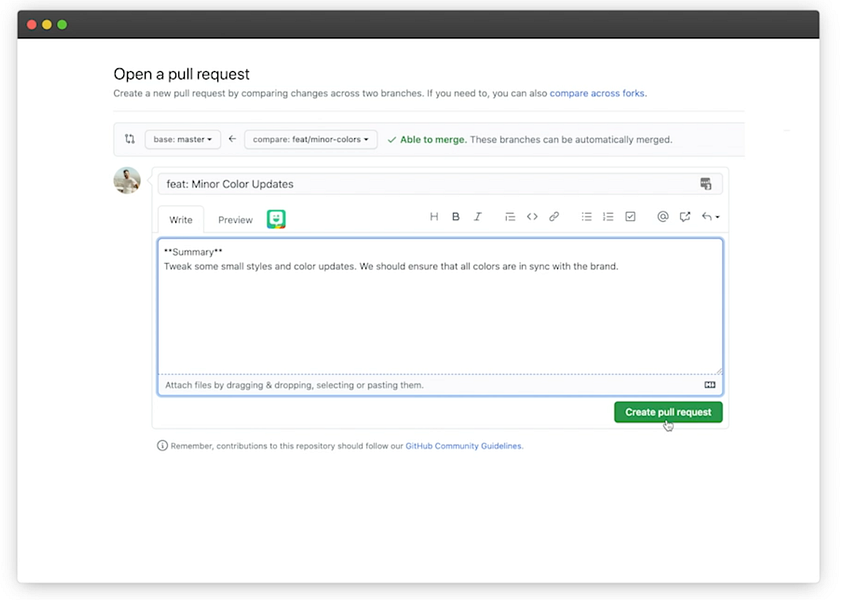Click the Markdown supported icon
The width and height of the screenshot is (850, 600).
click(710, 385)
